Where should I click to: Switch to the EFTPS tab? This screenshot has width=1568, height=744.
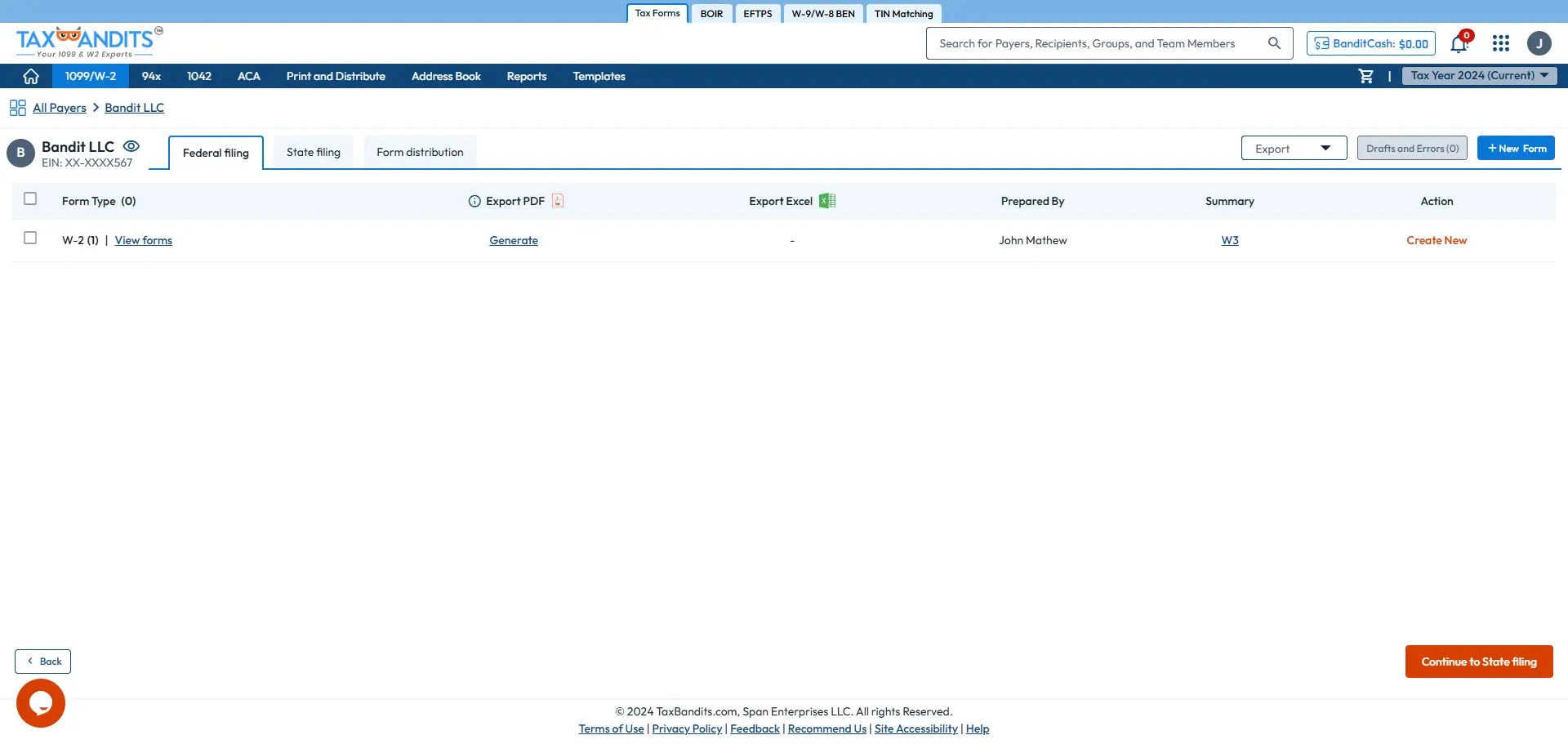(758, 14)
